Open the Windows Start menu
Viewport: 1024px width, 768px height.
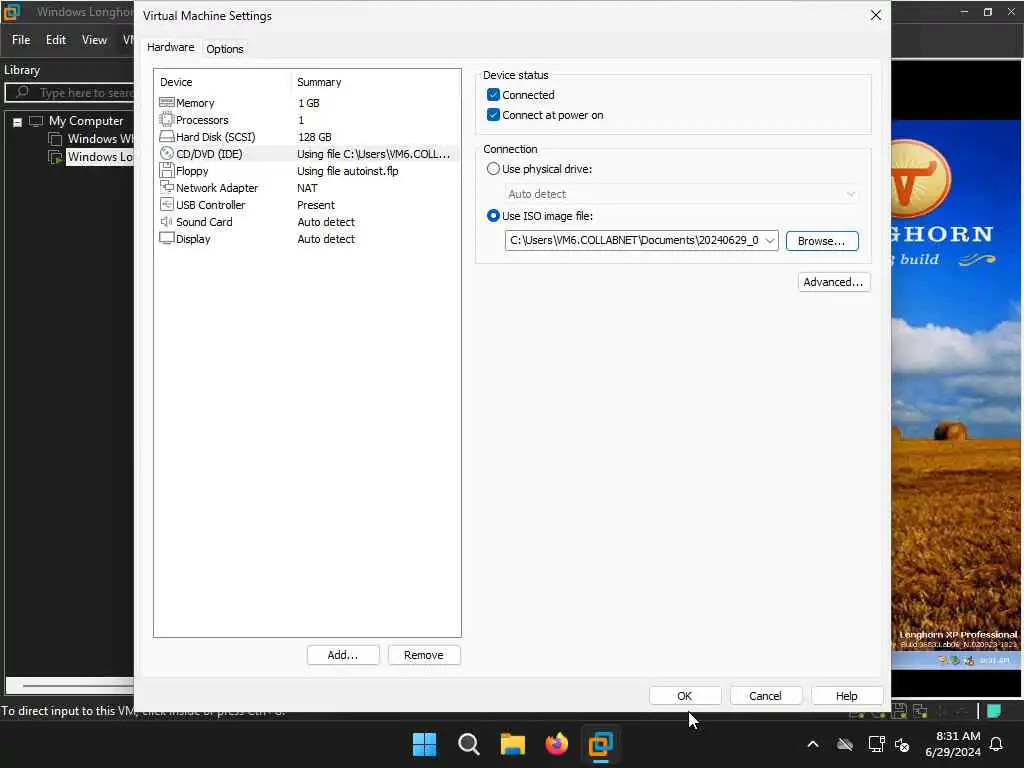[x=424, y=744]
